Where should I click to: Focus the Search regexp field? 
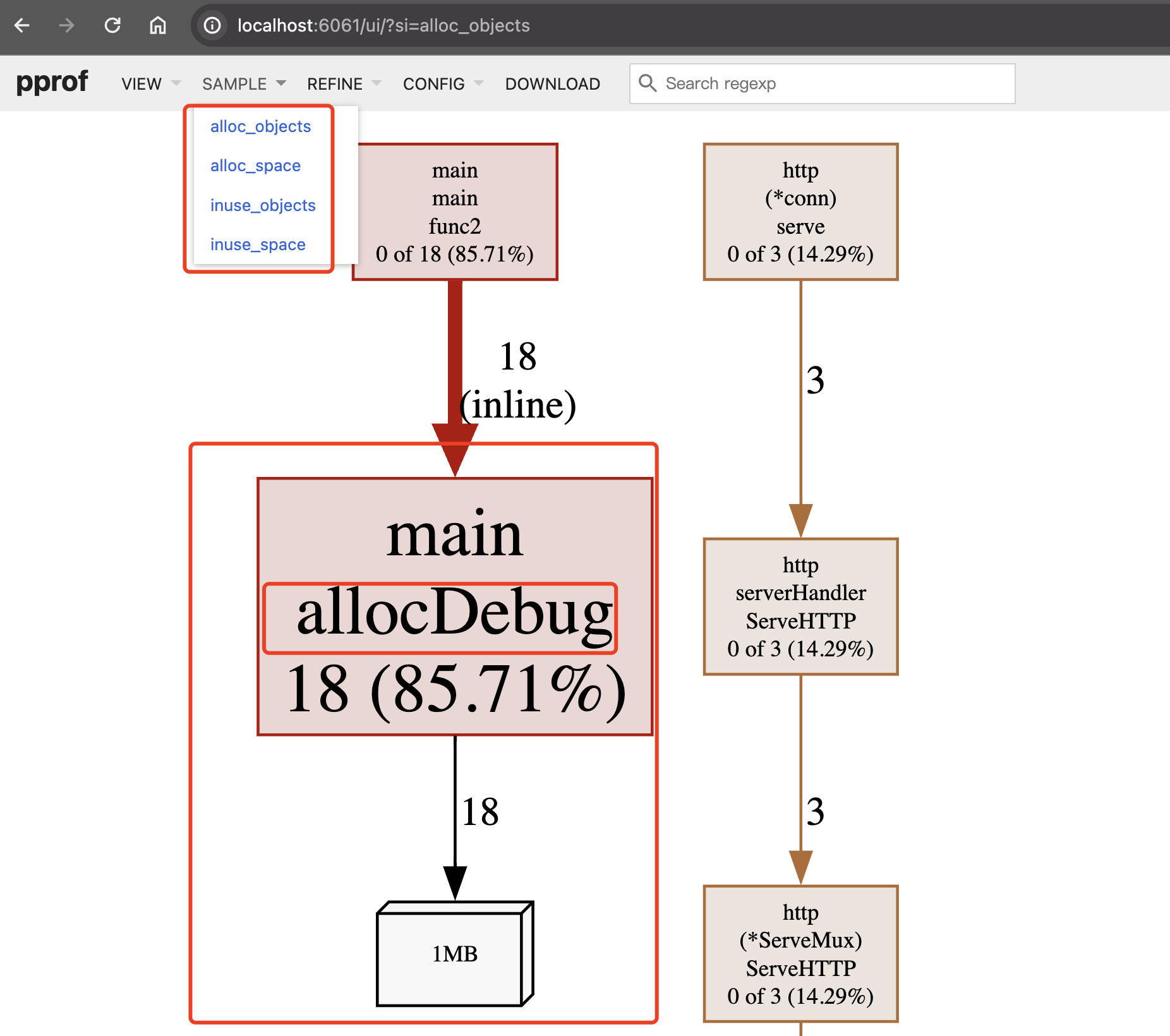pos(834,83)
